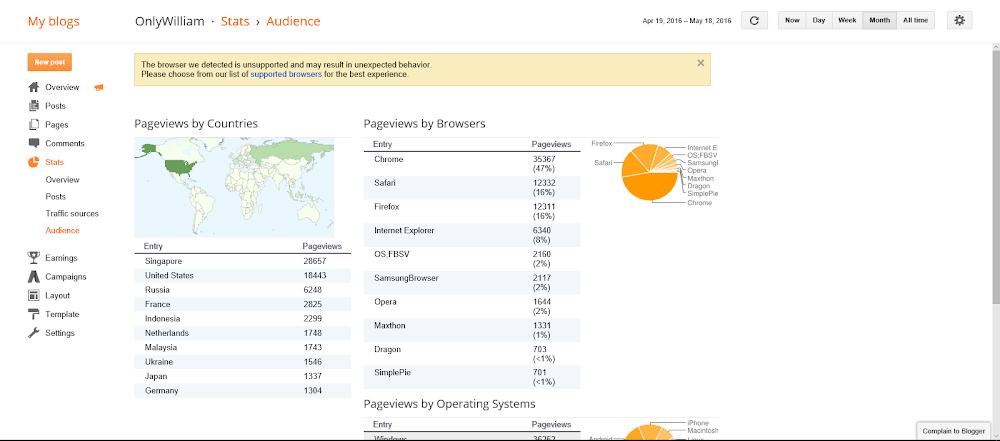Click the Layout grid icon
Viewport: 1000px width, 441px height.
[34, 295]
